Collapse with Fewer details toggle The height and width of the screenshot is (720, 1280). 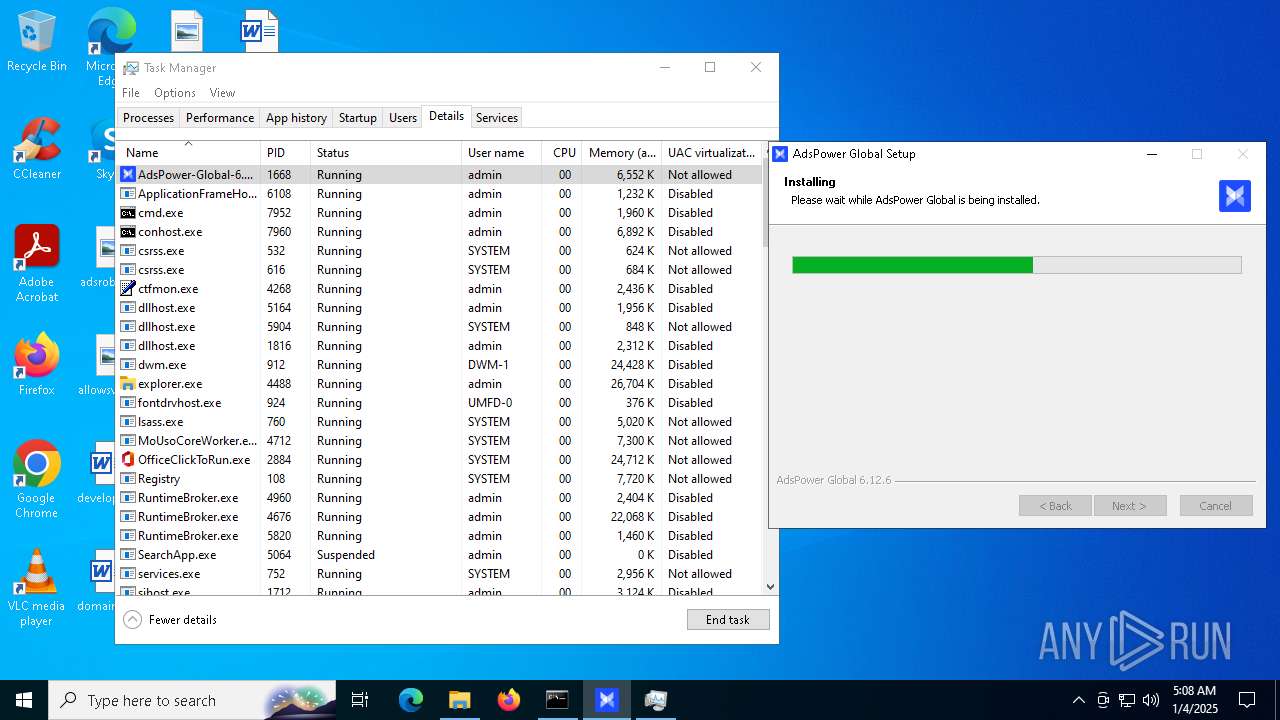point(170,620)
